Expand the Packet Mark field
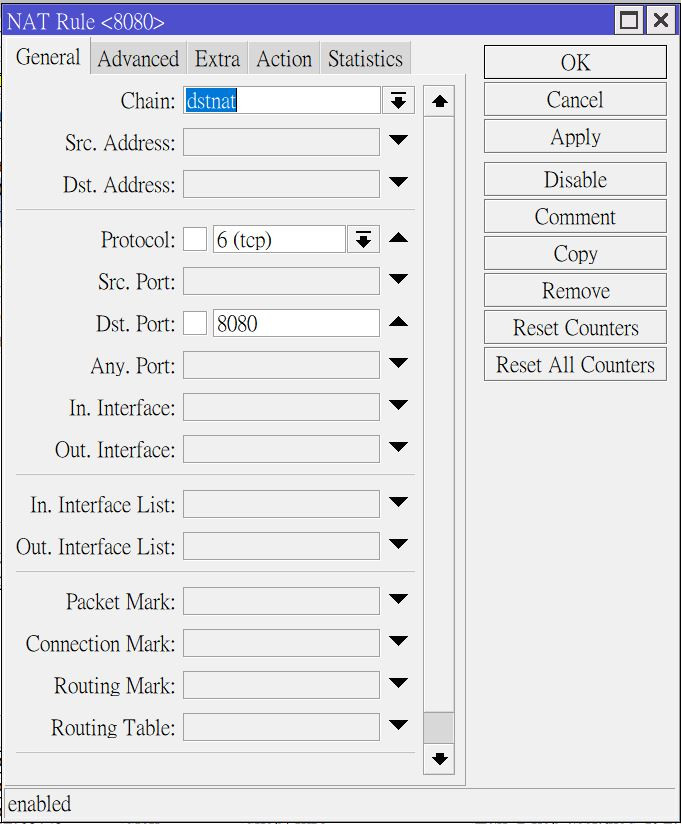Image resolution: width=681 pixels, height=824 pixels. [x=398, y=599]
